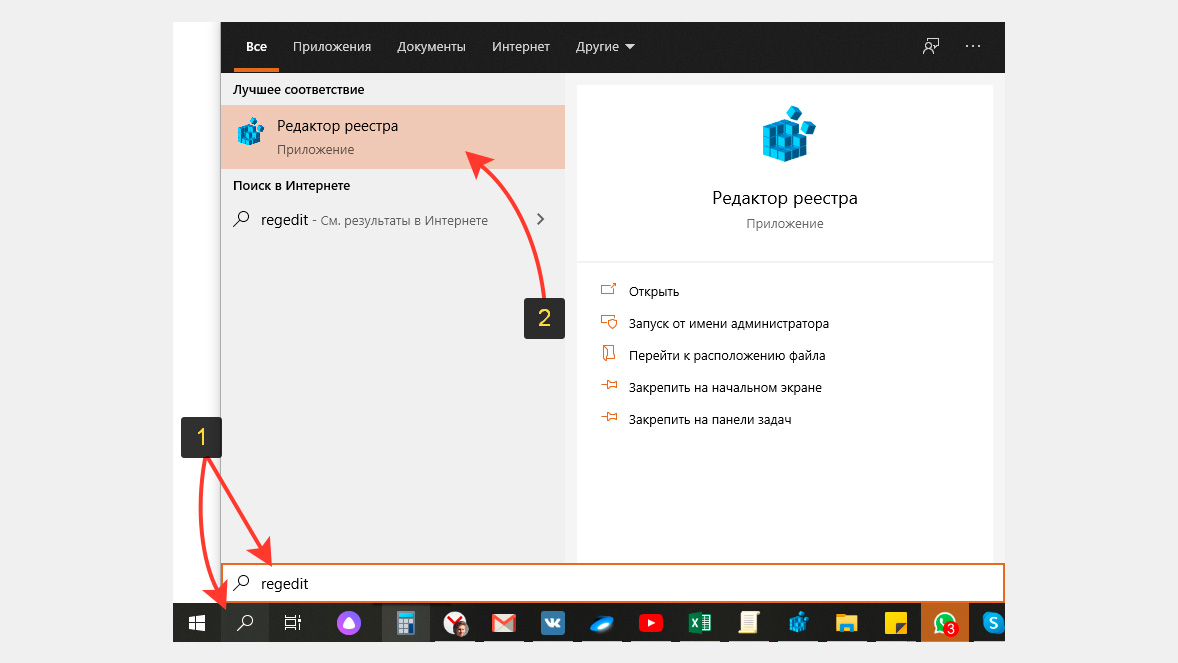Image resolution: width=1178 pixels, height=663 pixels.
Task: Click the taskbar search magnifier icon
Action: [245, 623]
